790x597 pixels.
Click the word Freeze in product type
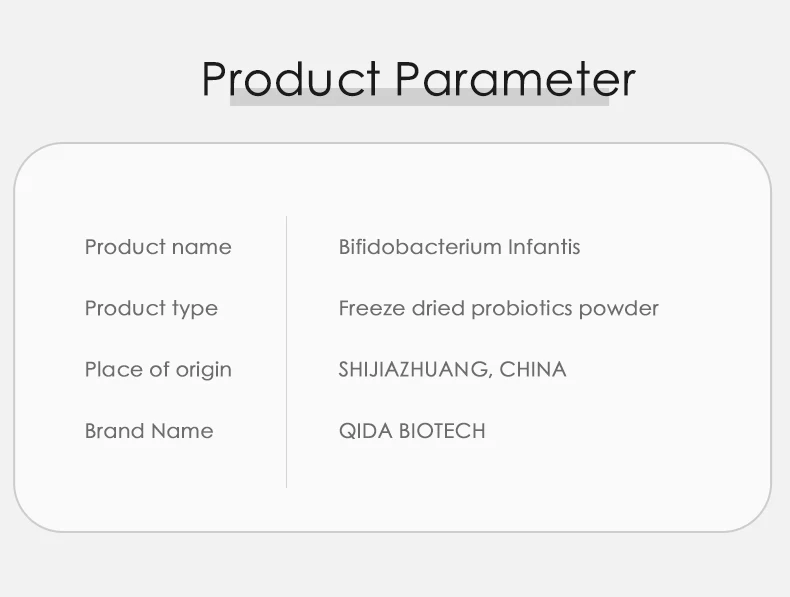[x=371, y=308]
